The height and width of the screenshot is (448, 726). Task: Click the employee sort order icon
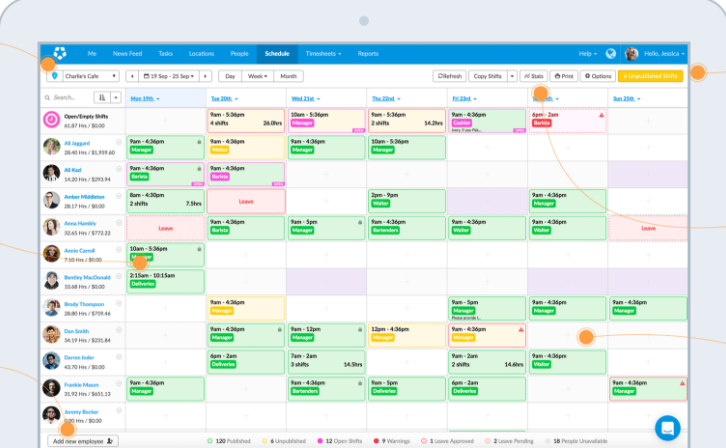[101, 98]
